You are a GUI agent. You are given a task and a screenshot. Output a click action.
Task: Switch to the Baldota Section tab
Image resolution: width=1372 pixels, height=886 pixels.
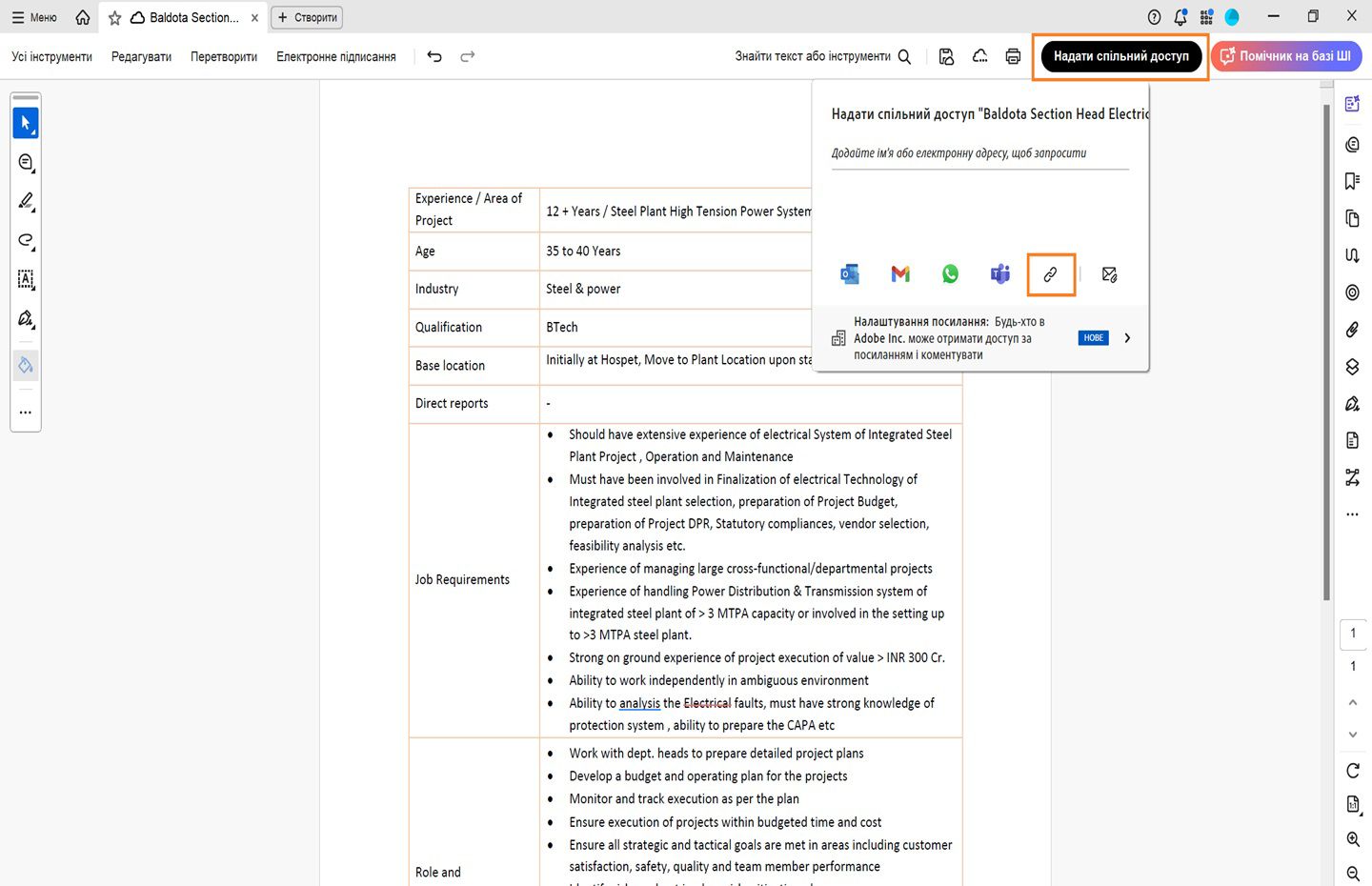tap(184, 17)
